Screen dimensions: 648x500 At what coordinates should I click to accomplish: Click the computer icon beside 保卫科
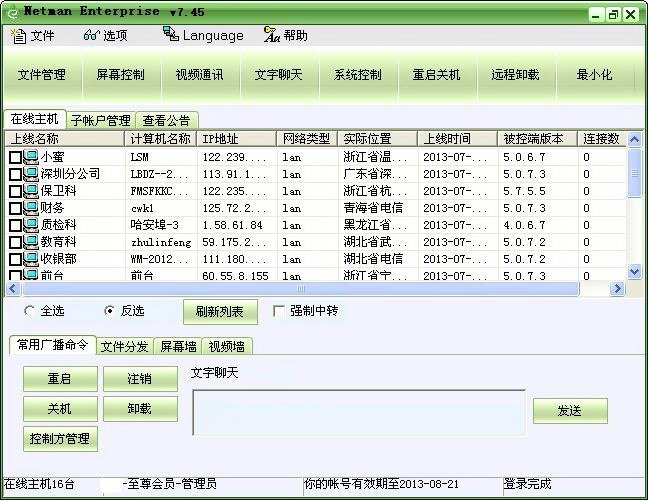31,191
